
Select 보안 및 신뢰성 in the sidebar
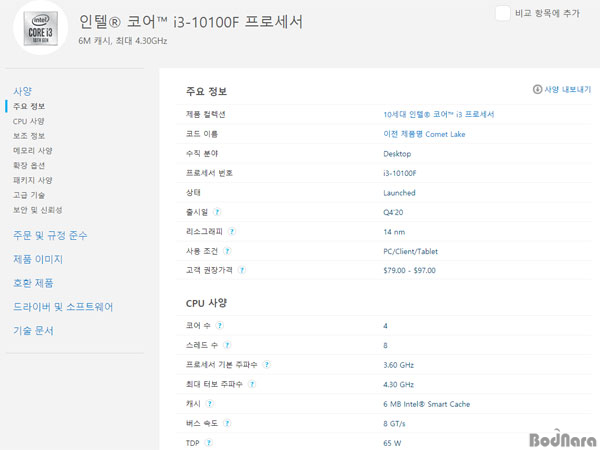click(x=38, y=210)
